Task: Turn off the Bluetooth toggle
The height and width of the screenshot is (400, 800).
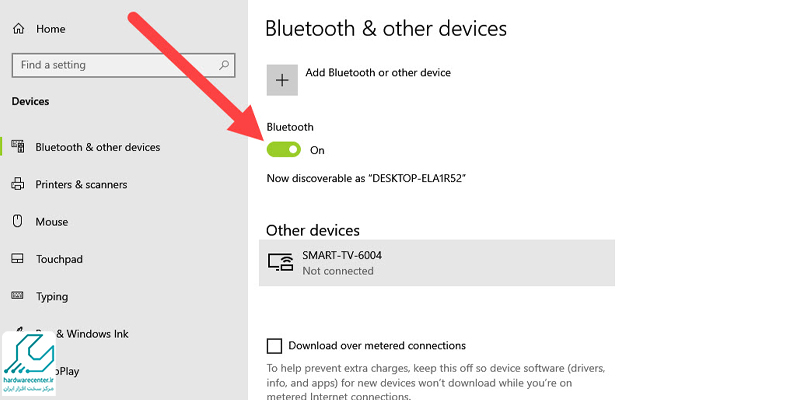Action: pyautogui.click(x=284, y=149)
